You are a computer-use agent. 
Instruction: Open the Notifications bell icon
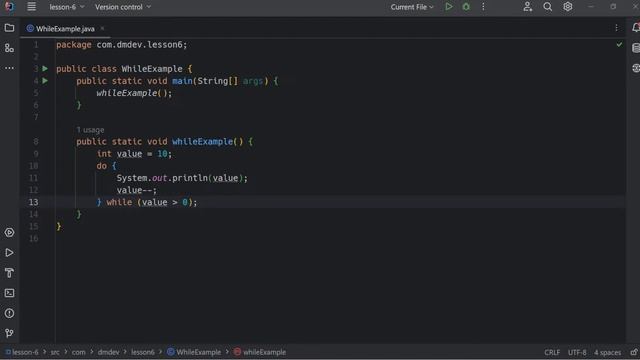pos(636,28)
